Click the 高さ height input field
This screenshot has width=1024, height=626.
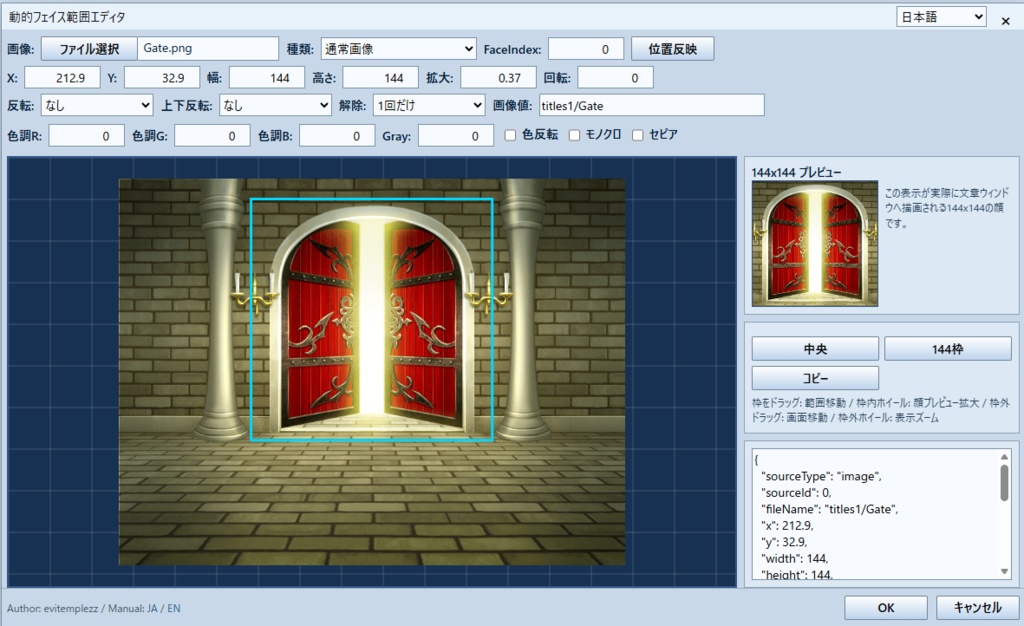coord(381,78)
